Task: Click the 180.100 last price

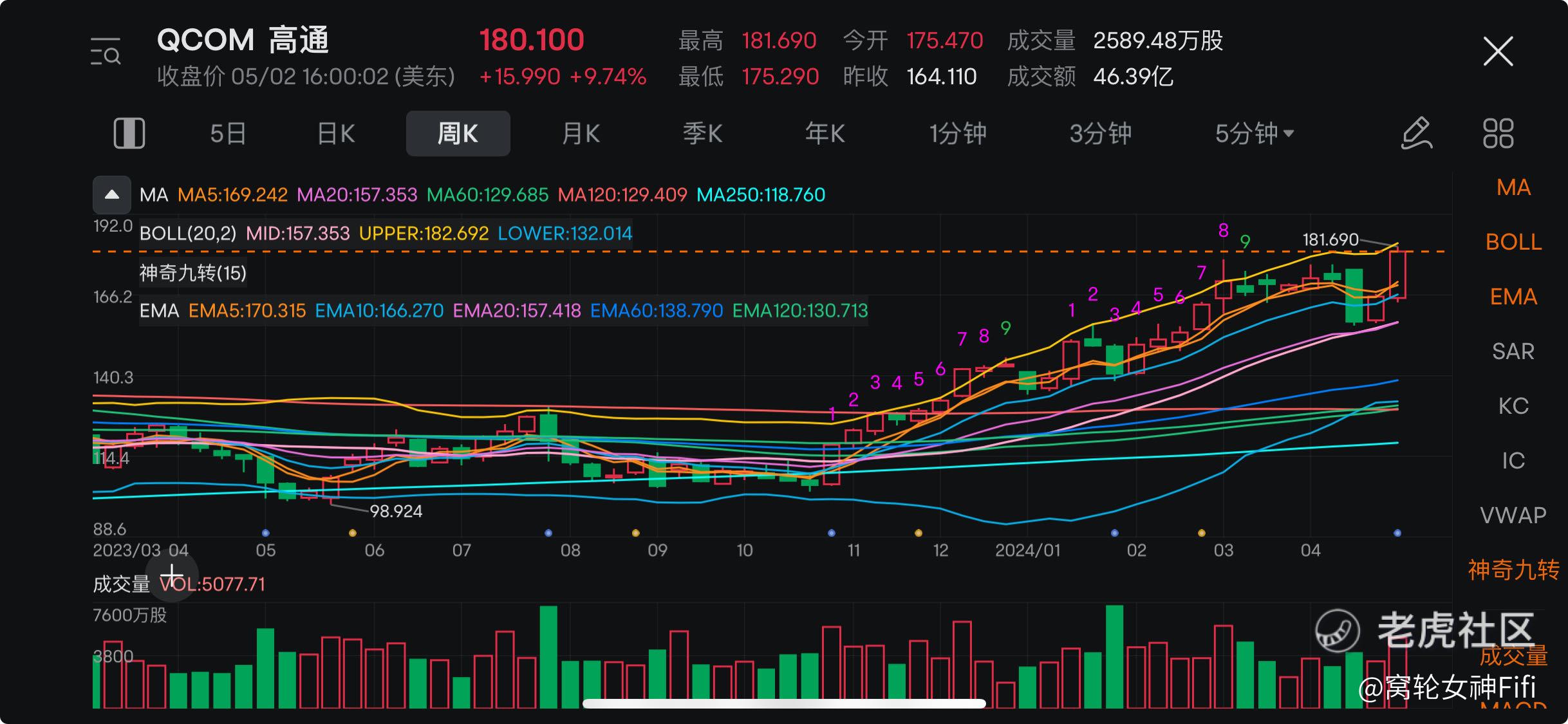Action: point(532,40)
